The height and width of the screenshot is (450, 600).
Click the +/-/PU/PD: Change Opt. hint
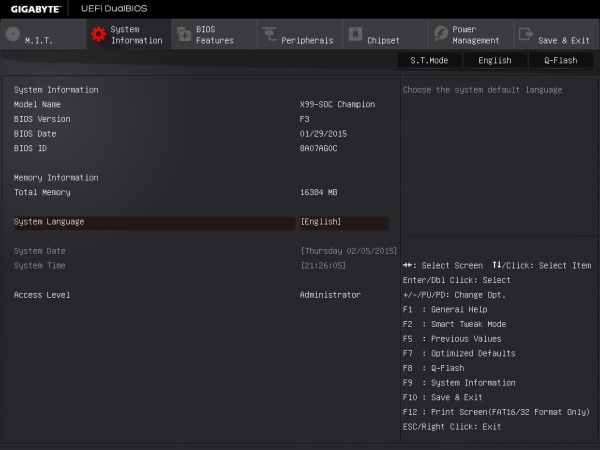(x=454, y=295)
